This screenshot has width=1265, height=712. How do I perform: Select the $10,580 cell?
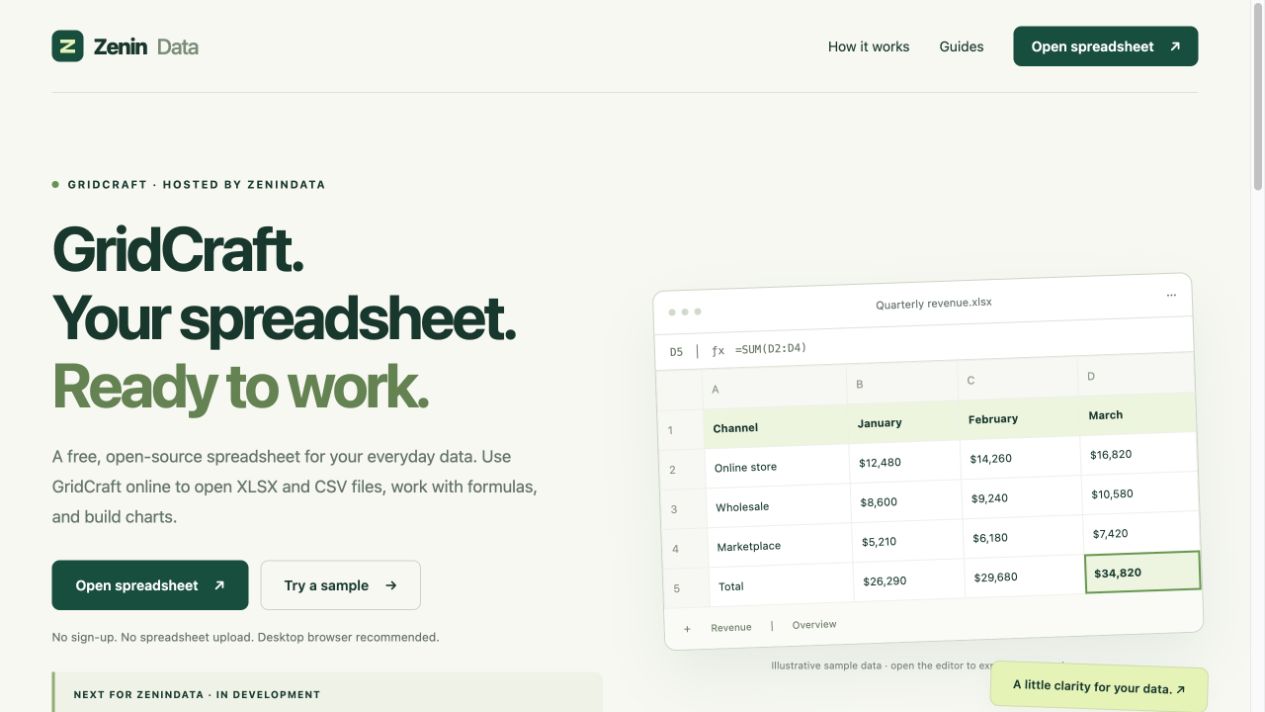1140,494
